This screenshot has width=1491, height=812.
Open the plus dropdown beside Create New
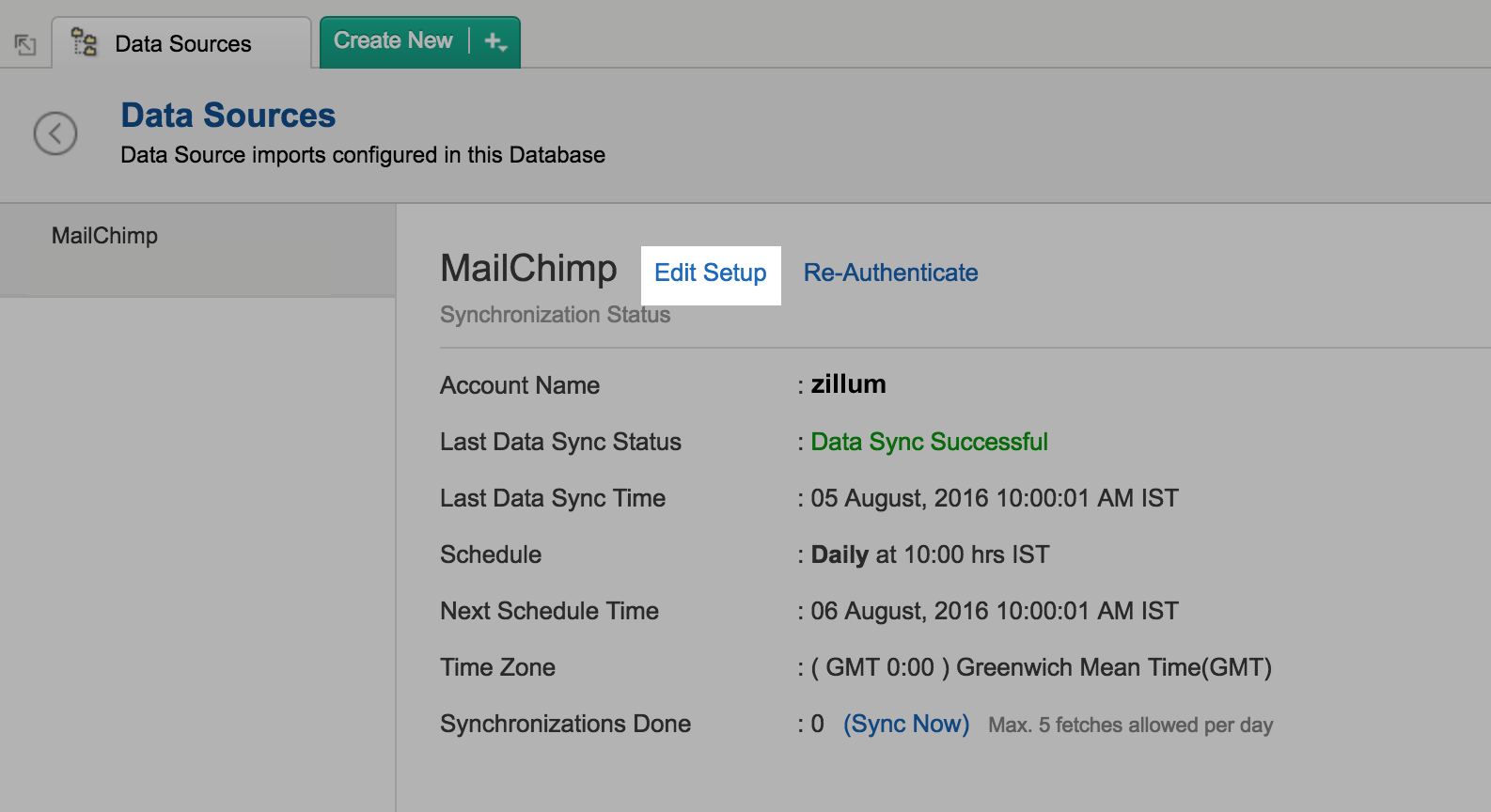pos(495,42)
